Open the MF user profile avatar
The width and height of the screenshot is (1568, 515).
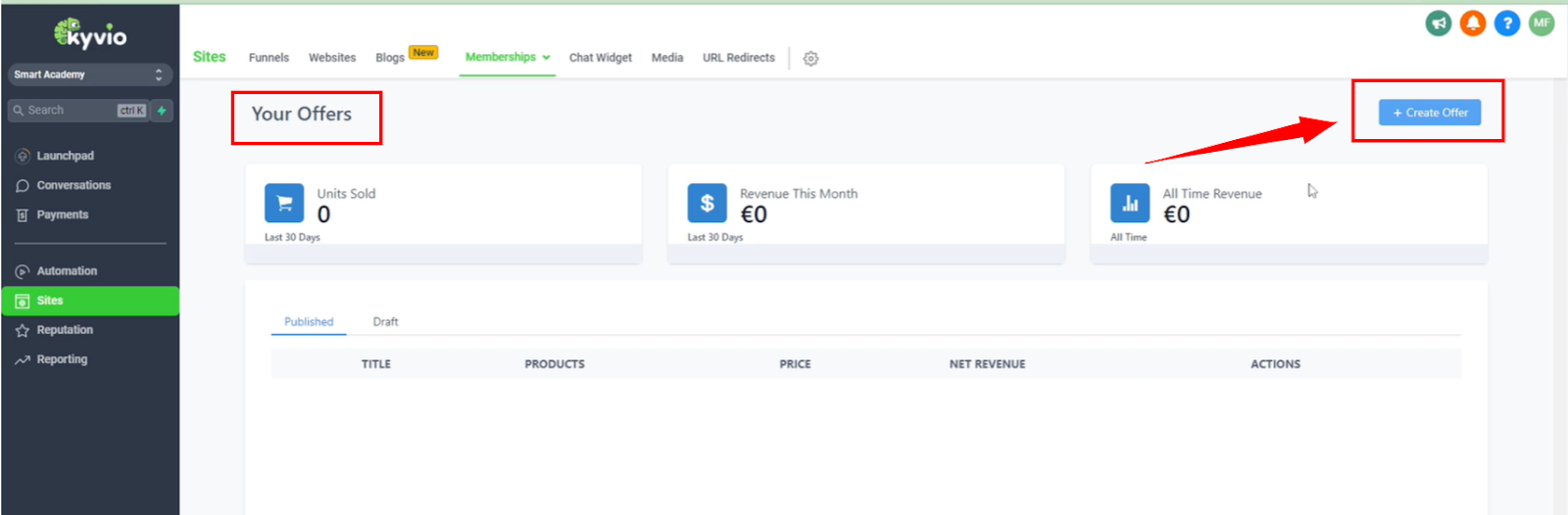tap(1542, 23)
